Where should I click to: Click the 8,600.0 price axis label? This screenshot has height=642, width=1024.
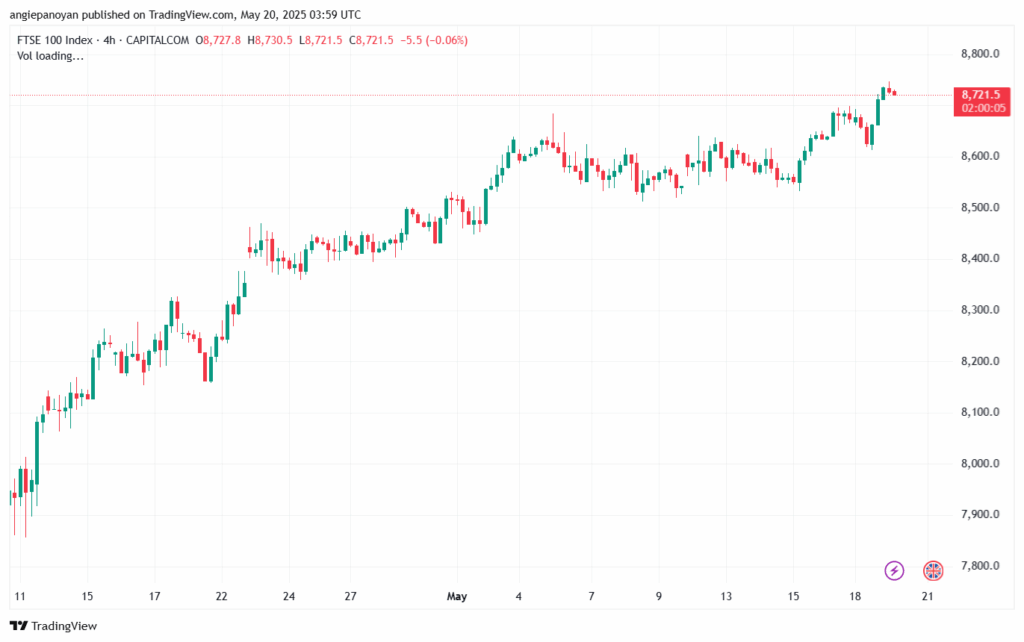pyautogui.click(x=980, y=156)
